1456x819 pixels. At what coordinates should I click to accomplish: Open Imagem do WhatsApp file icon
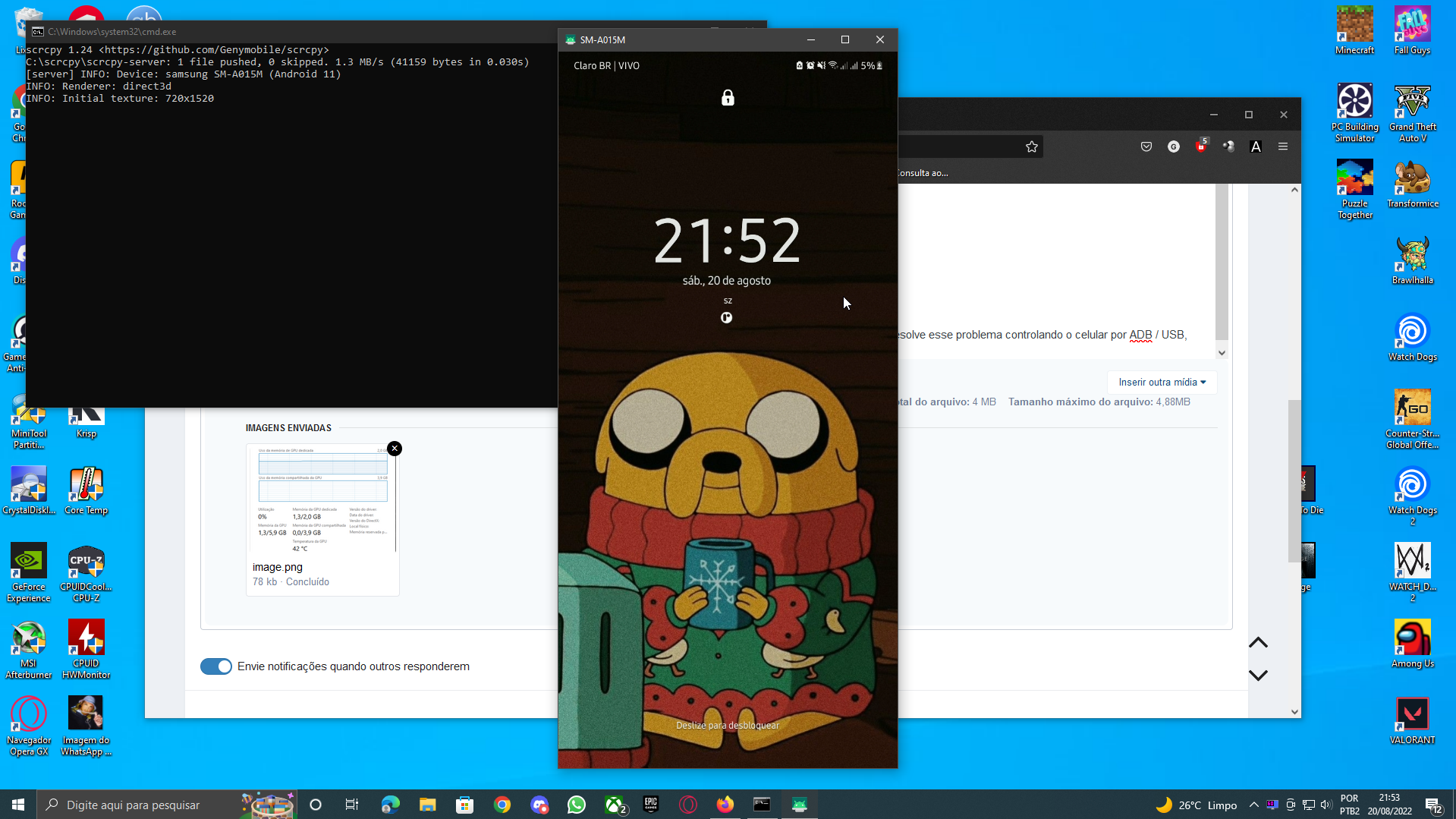[x=86, y=726]
